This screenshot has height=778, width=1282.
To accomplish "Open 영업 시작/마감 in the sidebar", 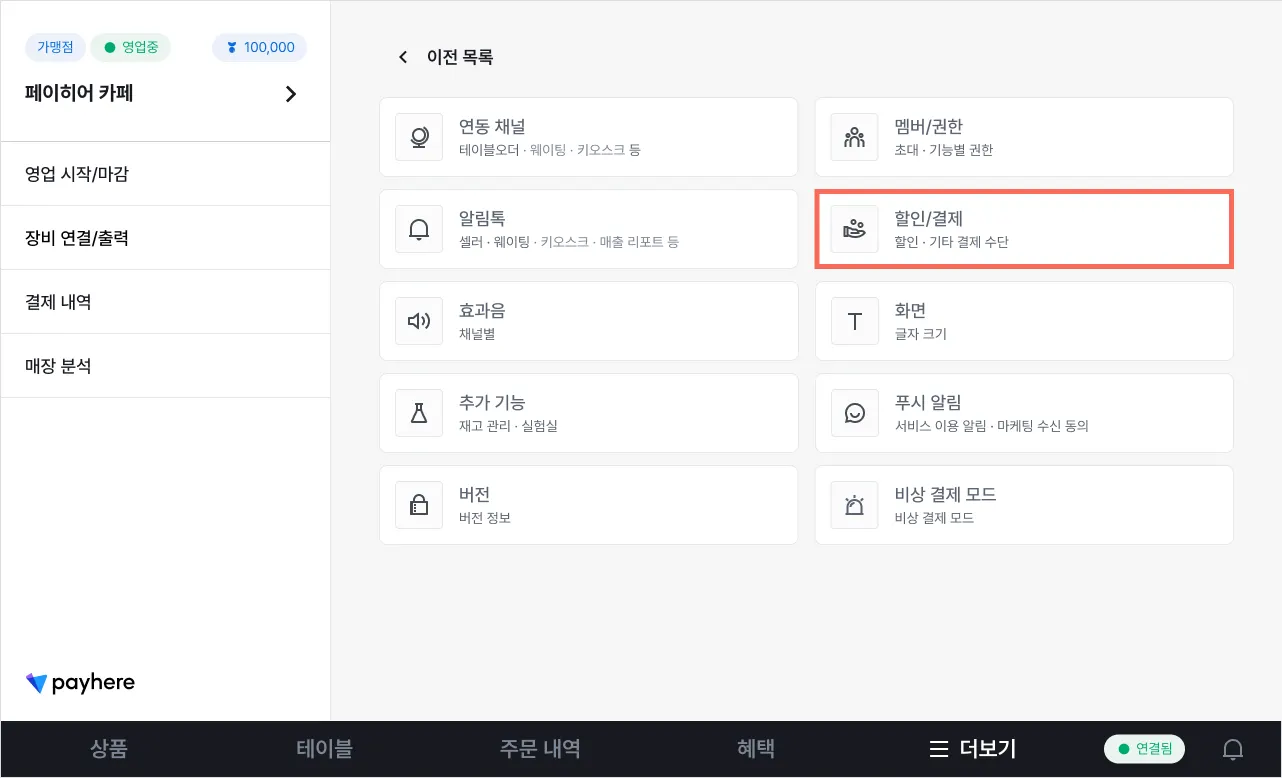I will click(x=77, y=174).
